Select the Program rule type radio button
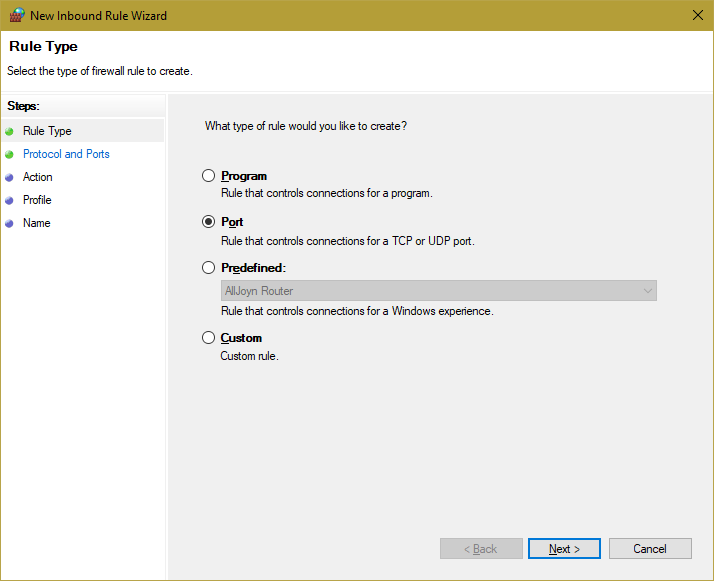 click(208, 176)
